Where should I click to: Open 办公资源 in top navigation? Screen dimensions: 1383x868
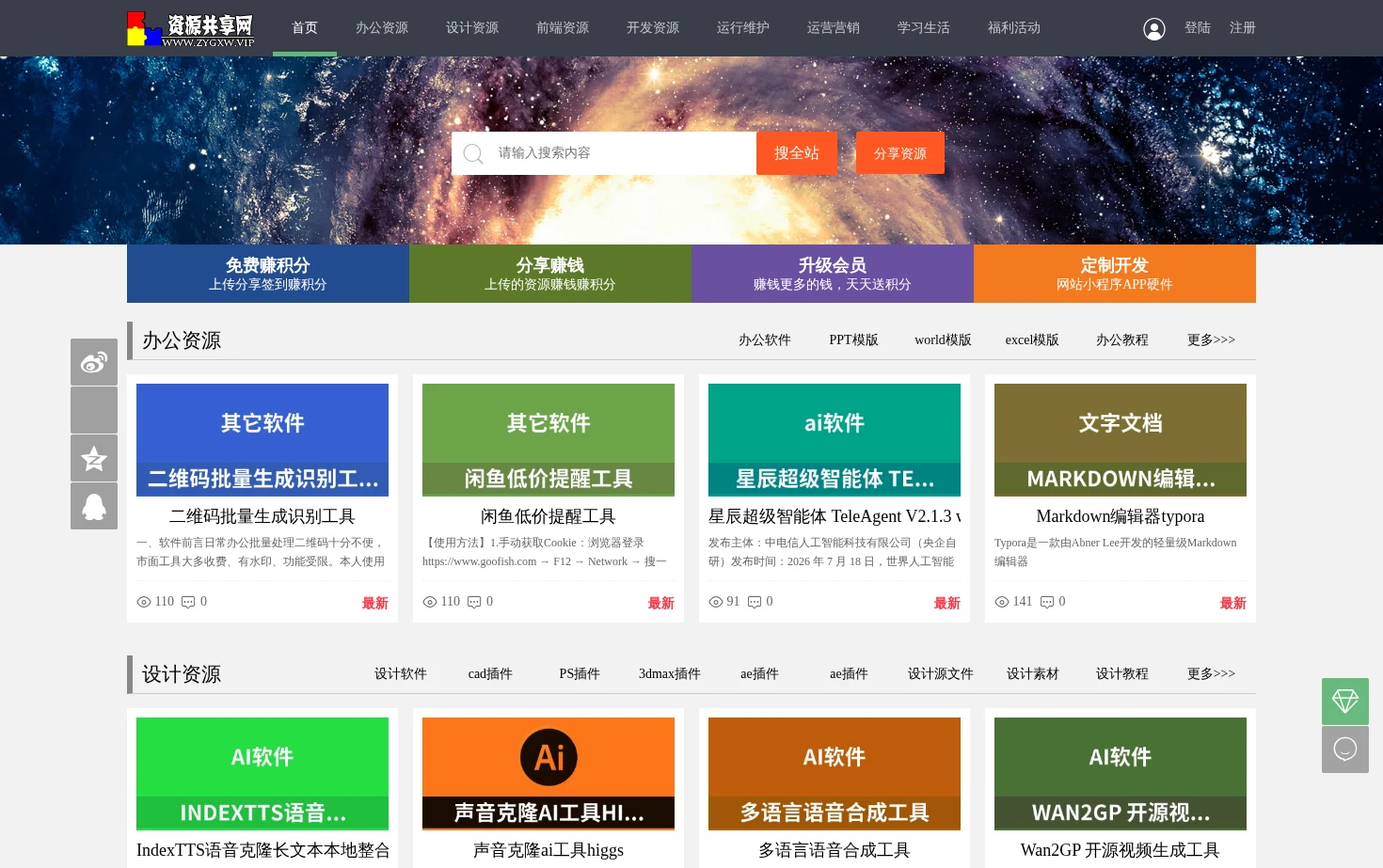coord(382,28)
